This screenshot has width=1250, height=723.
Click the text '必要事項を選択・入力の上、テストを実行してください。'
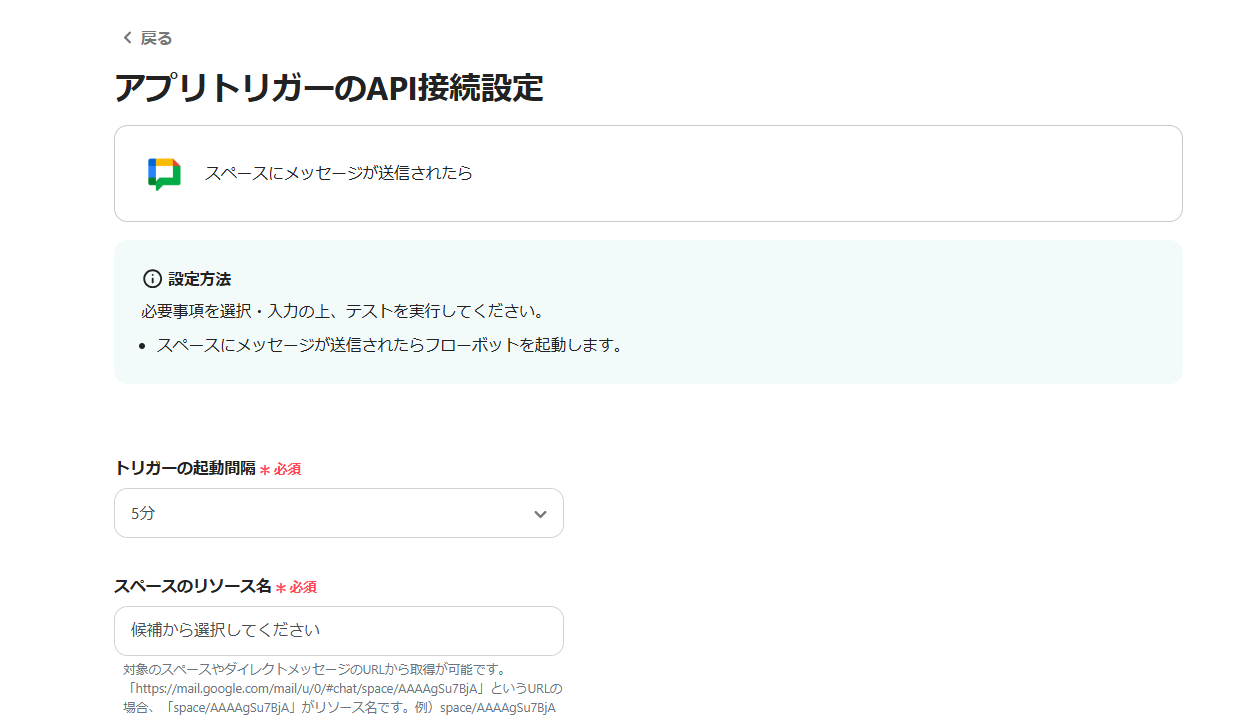[x=343, y=311]
